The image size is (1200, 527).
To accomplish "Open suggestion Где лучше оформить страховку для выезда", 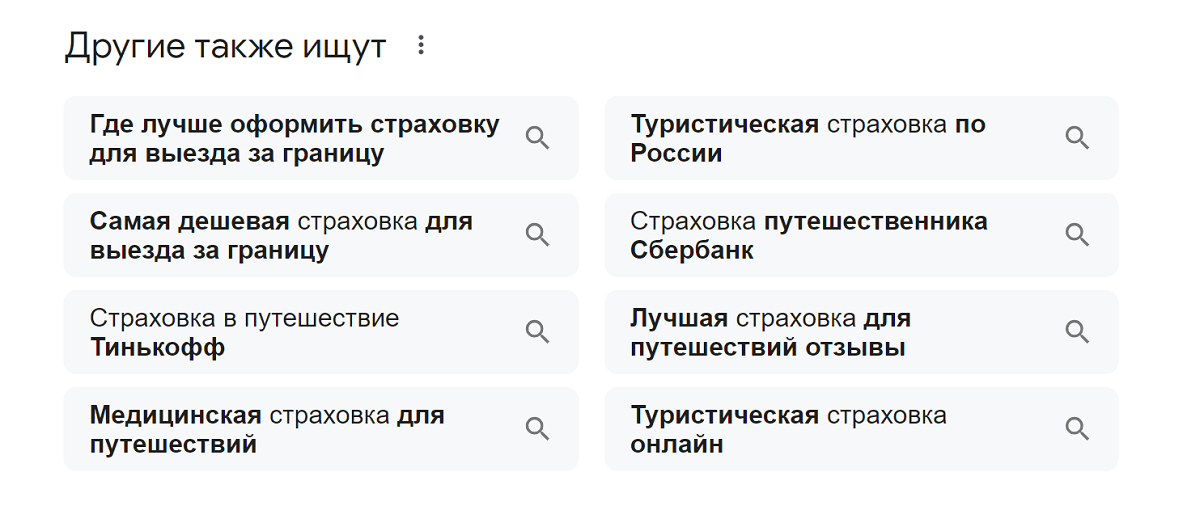I will point(321,138).
